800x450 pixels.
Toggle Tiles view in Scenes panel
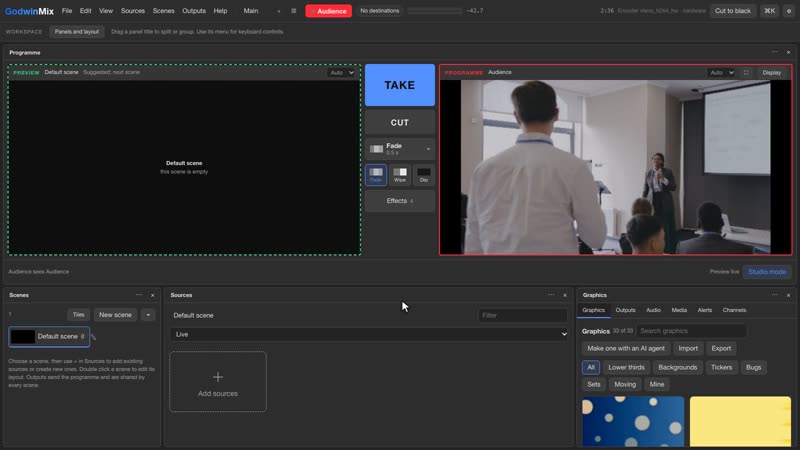79,315
